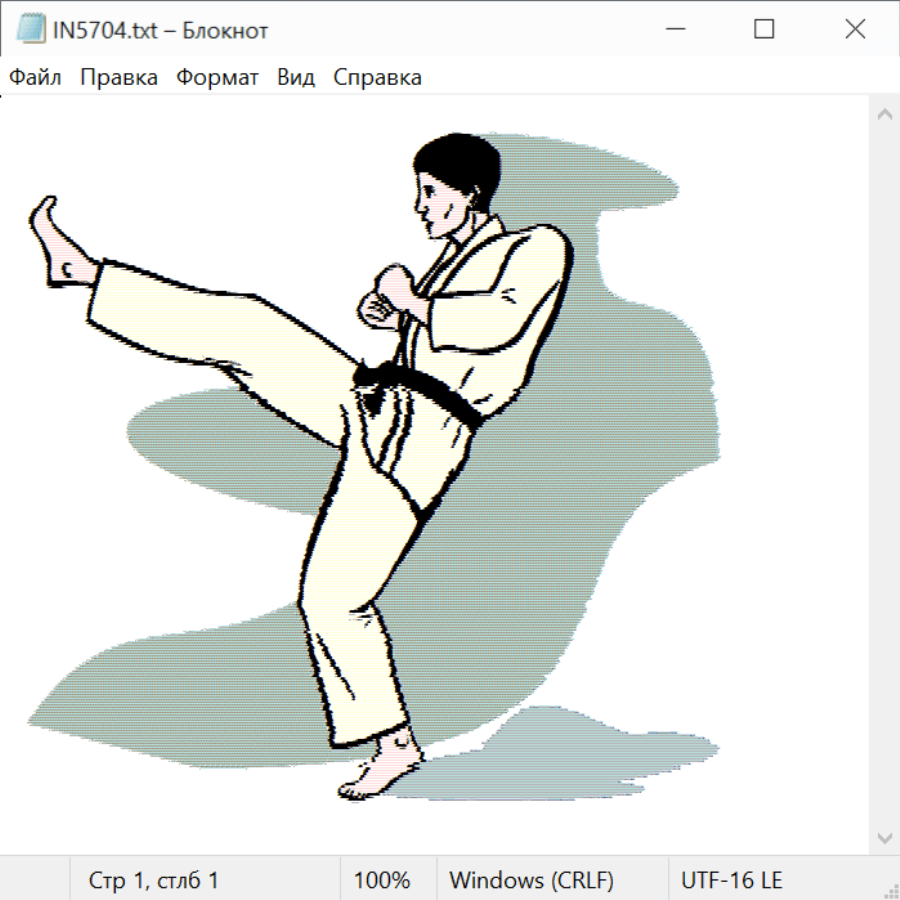Click the scrollbar down arrow
This screenshot has width=900, height=900.
click(884, 837)
